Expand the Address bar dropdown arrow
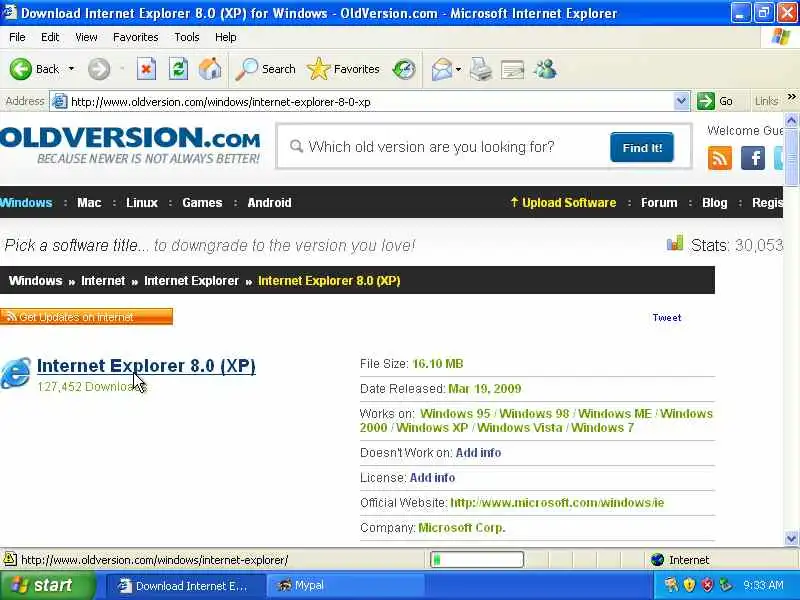This screenshot has width=800, height=600. (681, 102)
